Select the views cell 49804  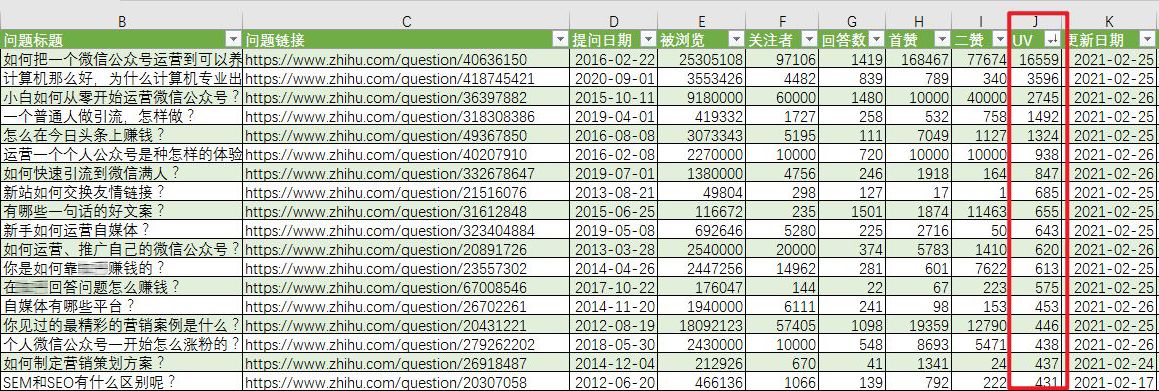(702, 193)
